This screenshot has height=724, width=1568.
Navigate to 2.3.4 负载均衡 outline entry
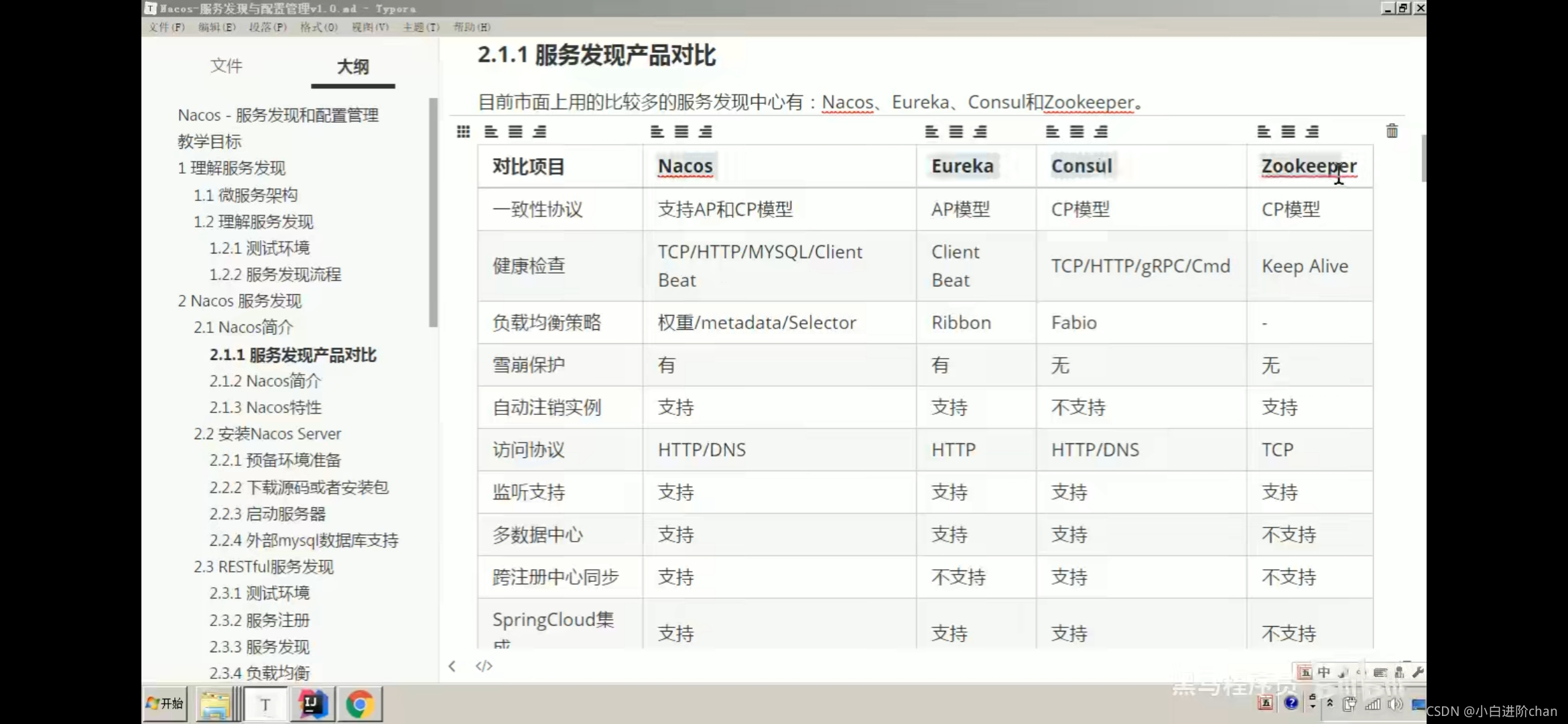[x=259, y=672]
